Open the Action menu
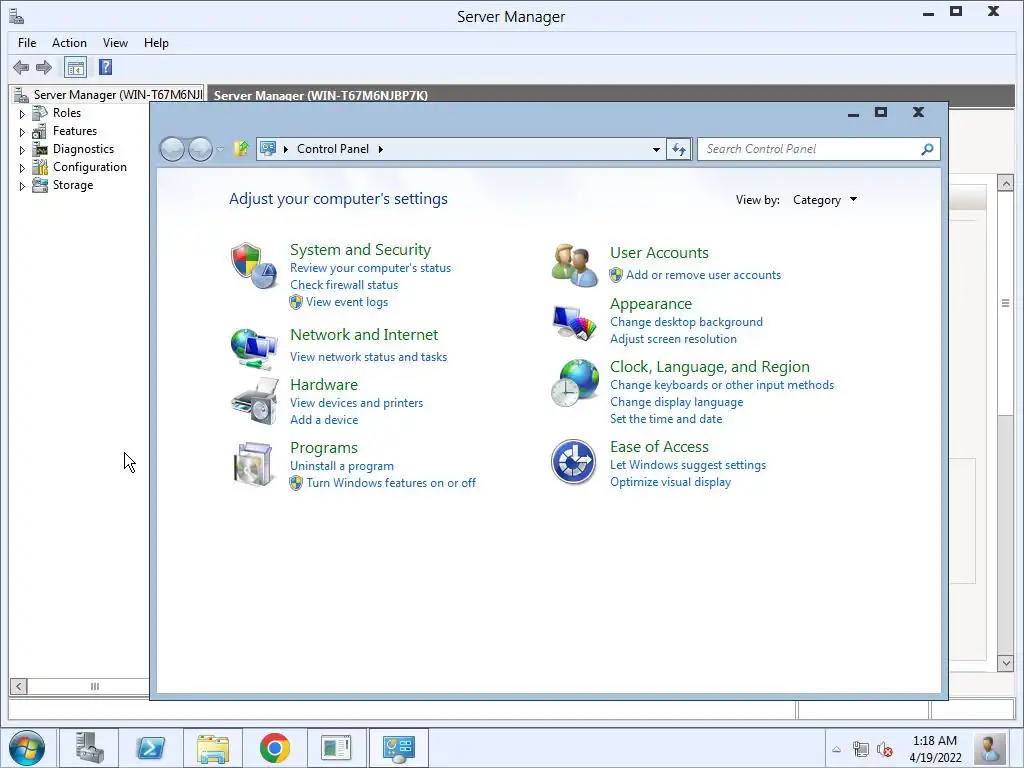The width and height of the screenshot is (1024, 768). click(x=69, y=42)
